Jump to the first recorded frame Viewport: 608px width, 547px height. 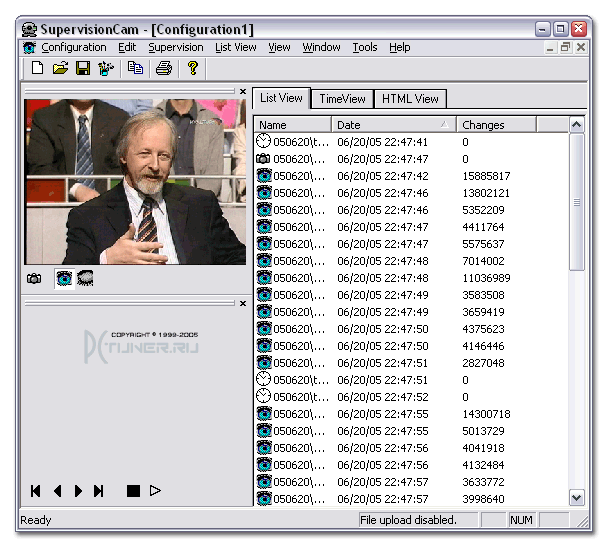tap(36, 490)
